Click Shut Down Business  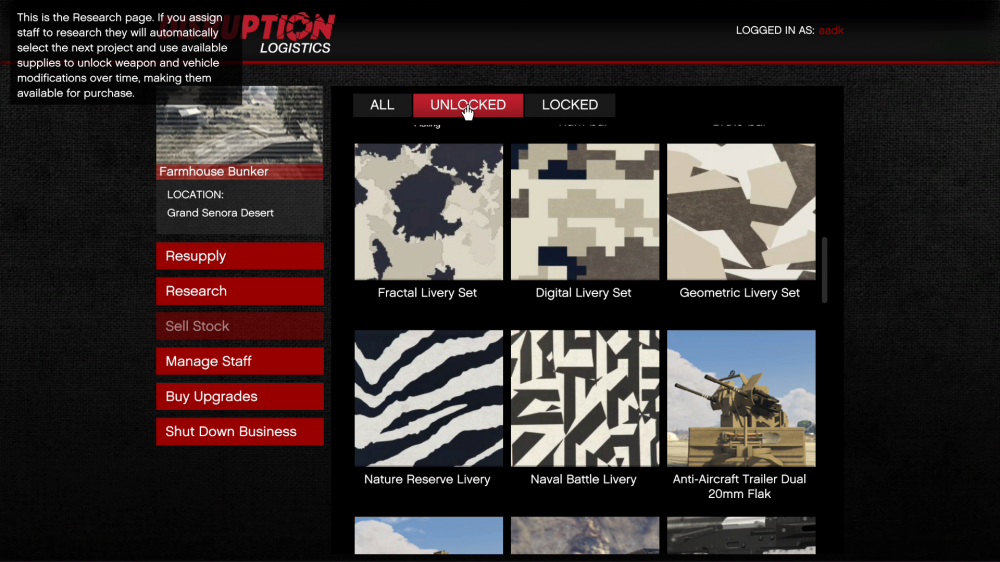point(240,431)
